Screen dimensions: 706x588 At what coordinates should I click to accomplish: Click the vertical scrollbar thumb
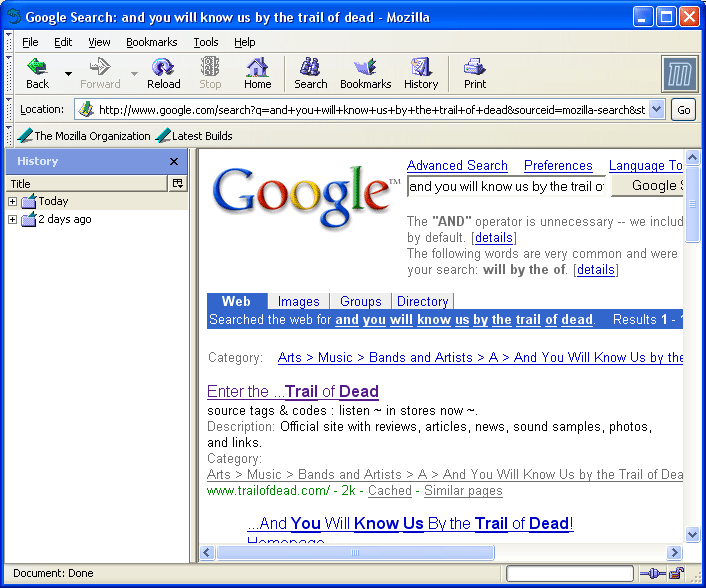pyautogui.click(x=692, y=204)
